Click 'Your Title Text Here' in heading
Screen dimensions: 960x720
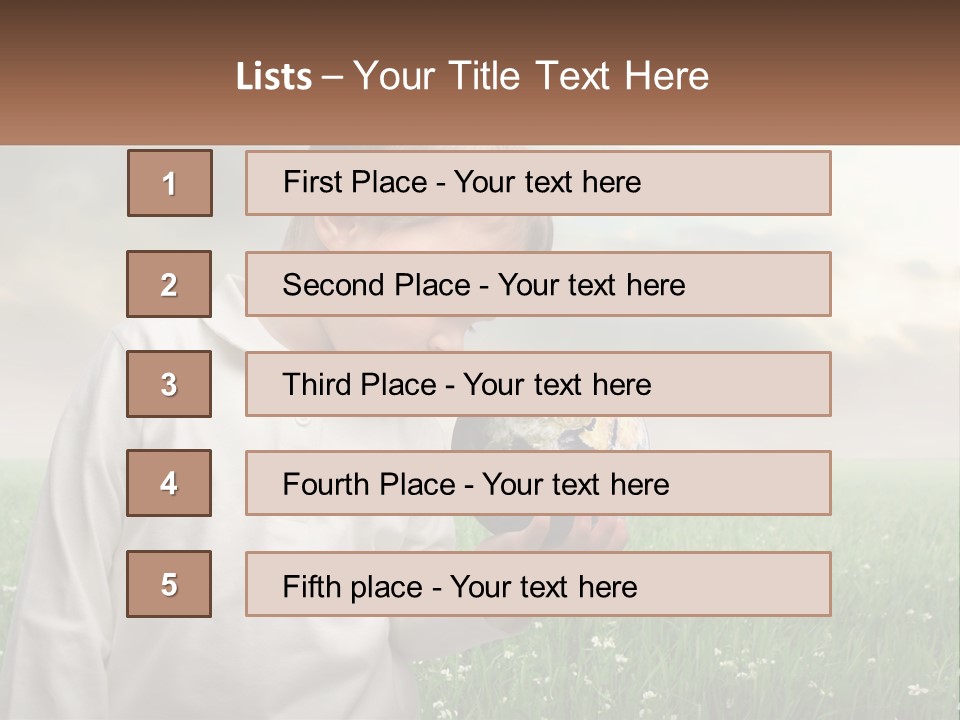[531, 76]
